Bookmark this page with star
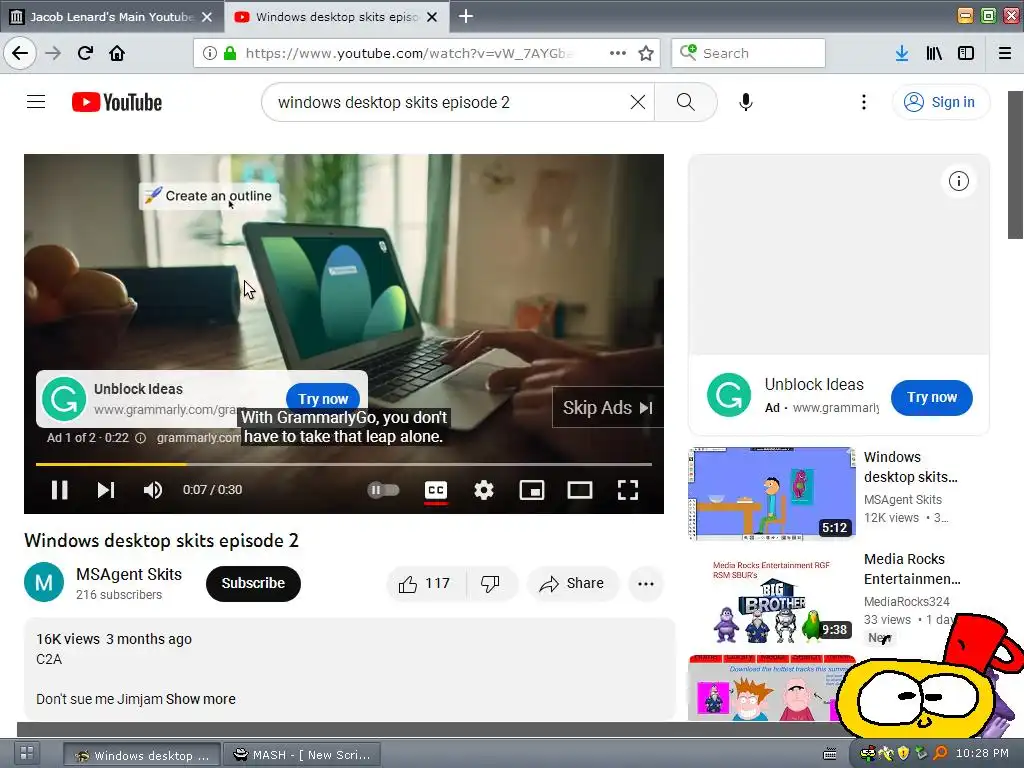 coord(646,53)
